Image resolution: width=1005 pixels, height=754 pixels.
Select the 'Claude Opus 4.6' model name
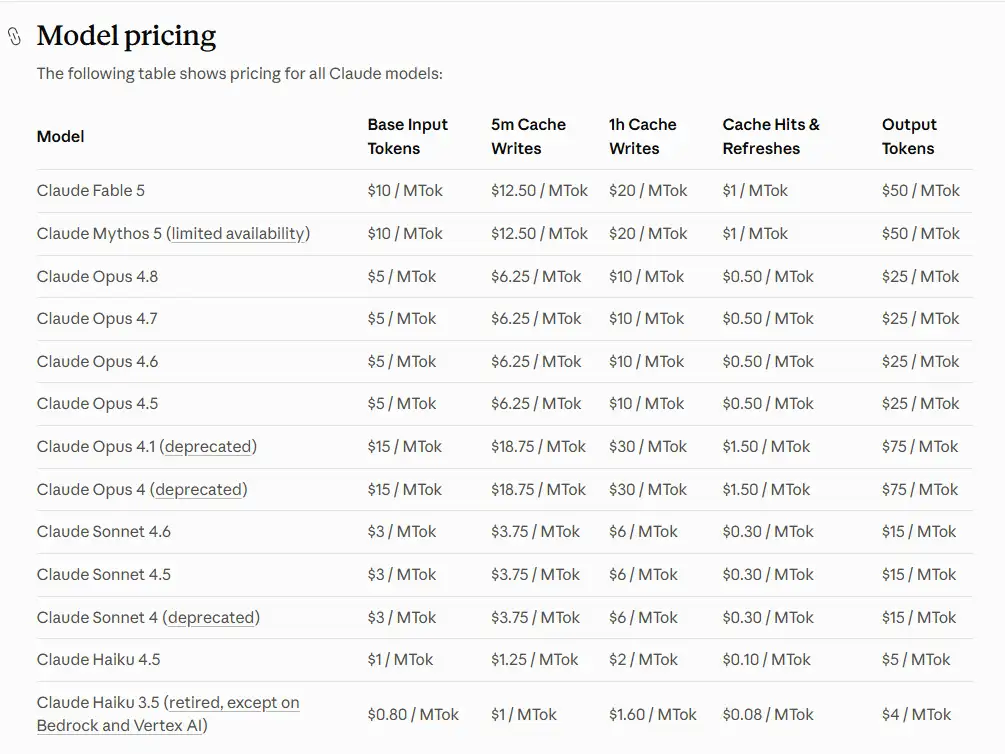[x=97, y=362]
